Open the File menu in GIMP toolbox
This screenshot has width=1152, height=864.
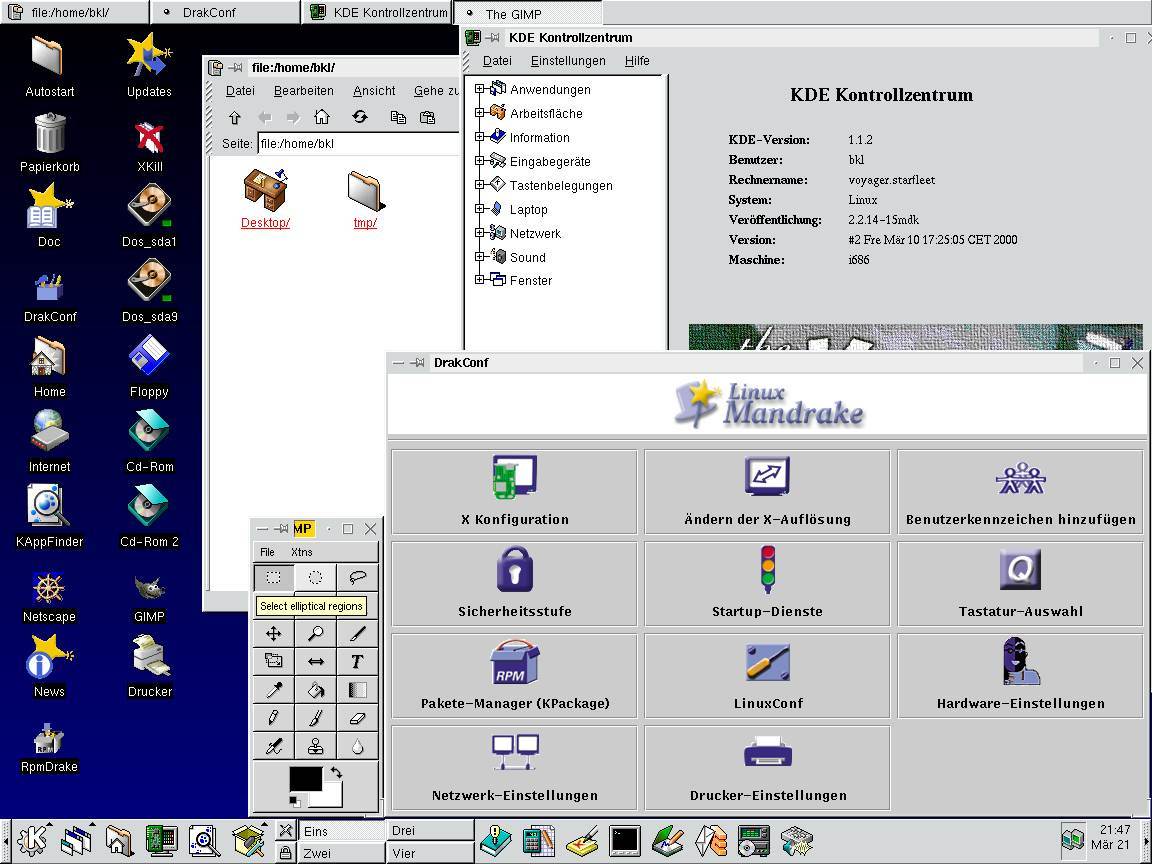267,552
